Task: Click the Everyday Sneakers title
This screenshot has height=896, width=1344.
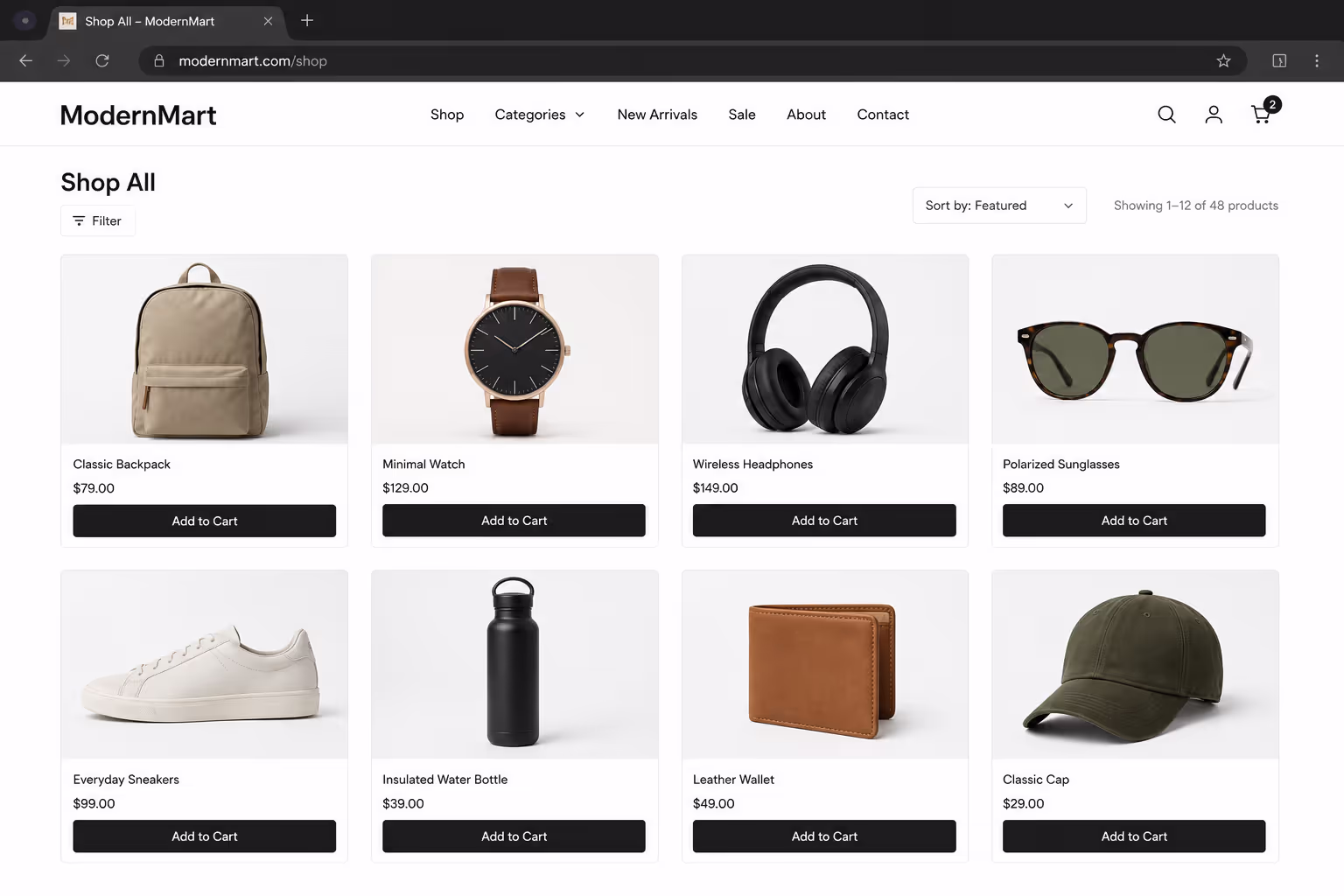Action: (x=126, y=780)
